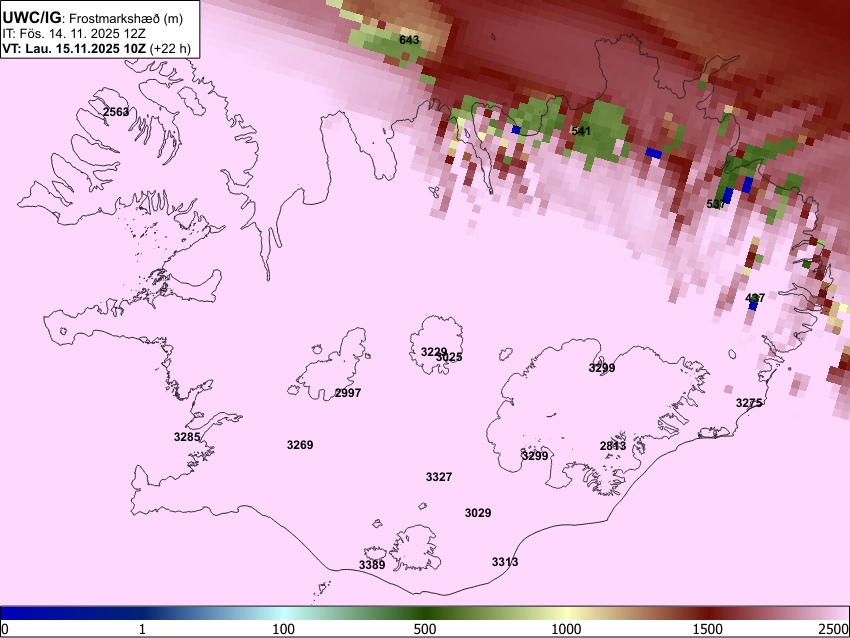Click the map value 2813
The width and height of the screenshot is (850, 638).
tap(613, 446)
